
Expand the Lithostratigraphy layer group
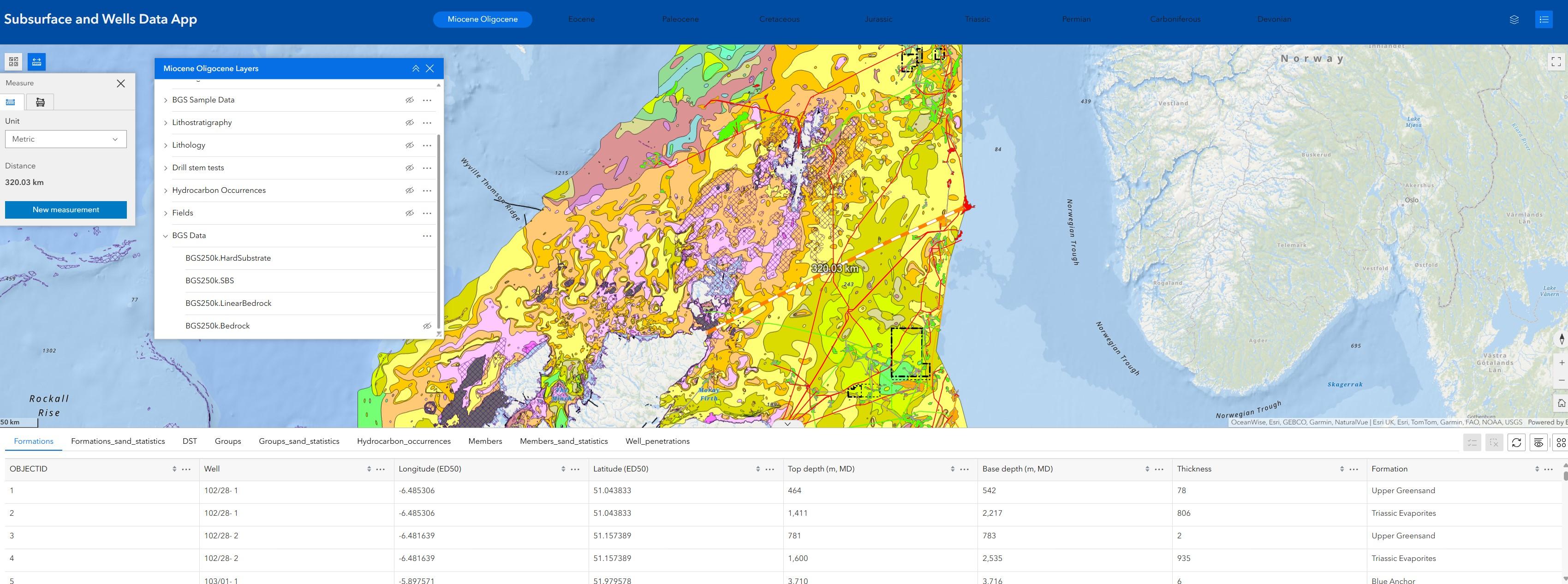tap(165, 122)
